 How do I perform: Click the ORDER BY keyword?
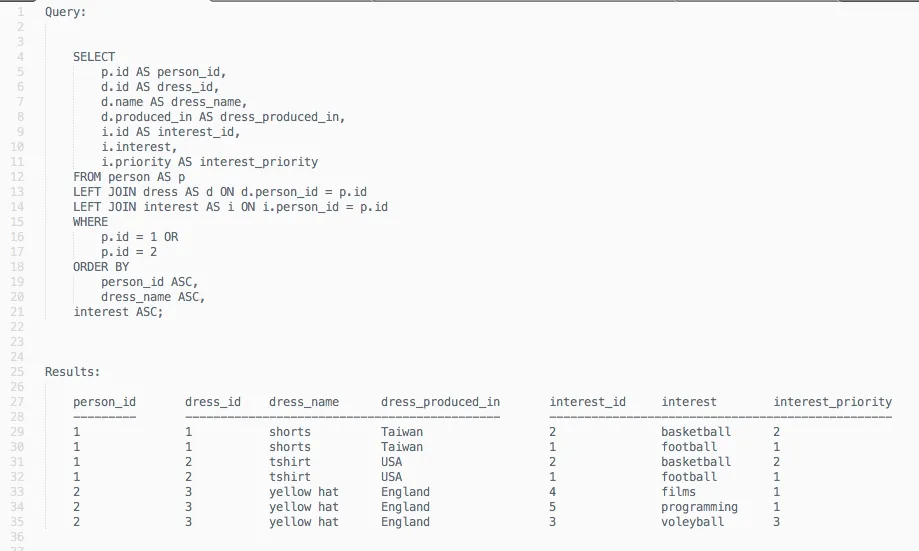pos(101,267)
